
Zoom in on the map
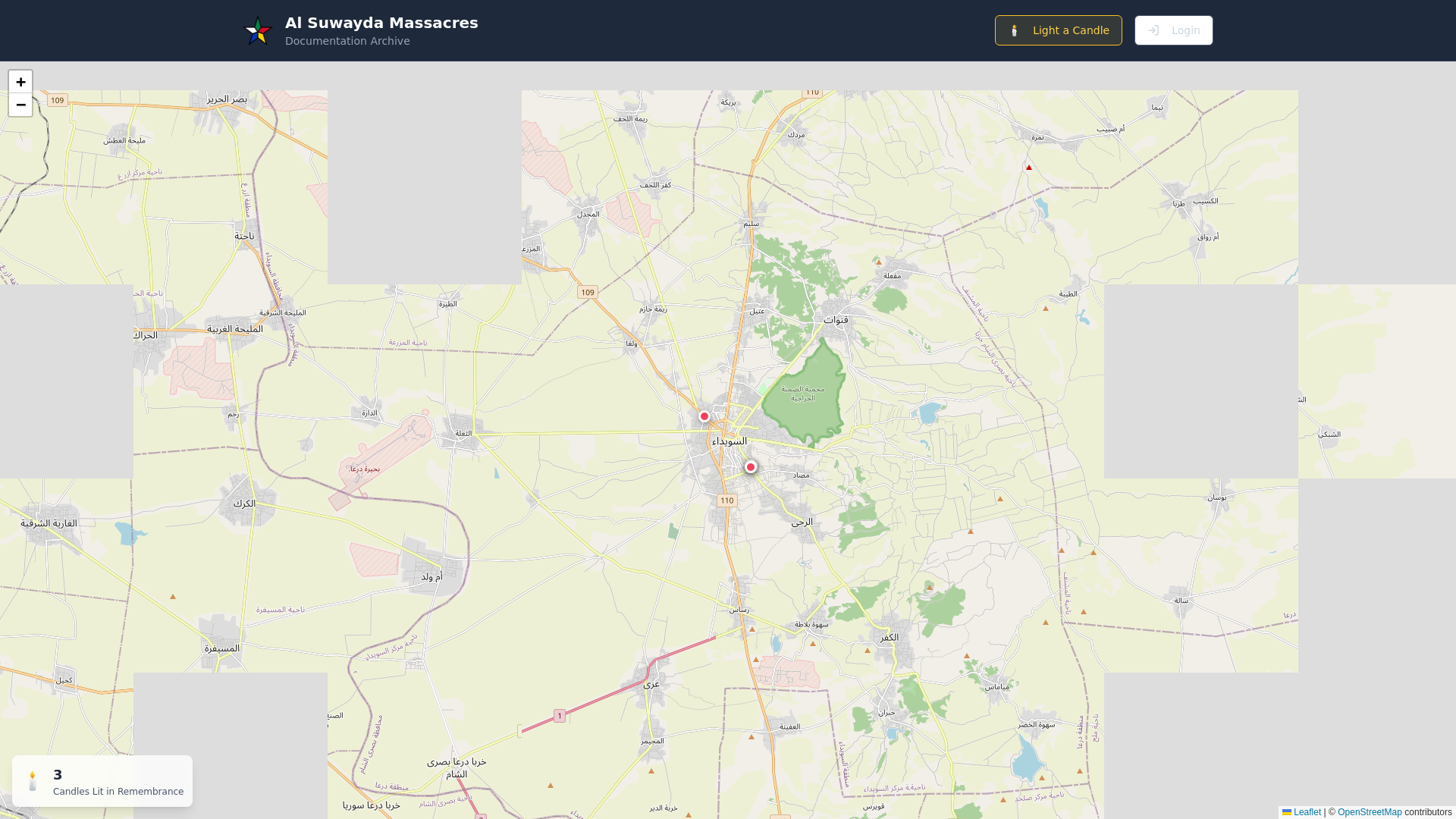pyautogui.click(x=20, y=82)
